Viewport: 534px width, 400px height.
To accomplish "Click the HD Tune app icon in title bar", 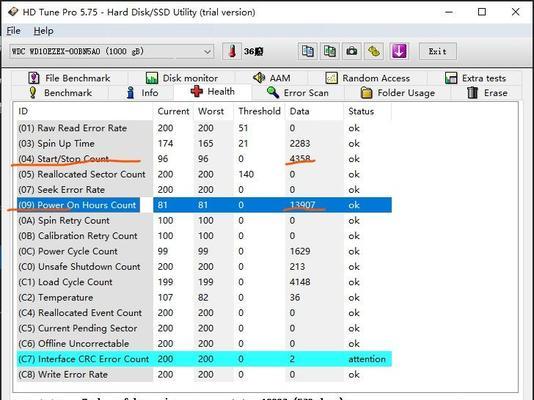I will click(x=13, y=12).
